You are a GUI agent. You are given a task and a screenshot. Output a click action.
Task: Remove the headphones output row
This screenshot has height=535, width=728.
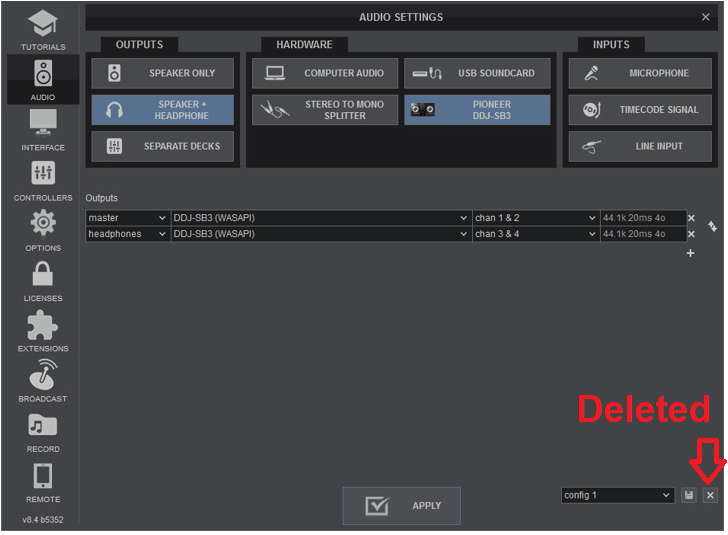tap(691, 234)
